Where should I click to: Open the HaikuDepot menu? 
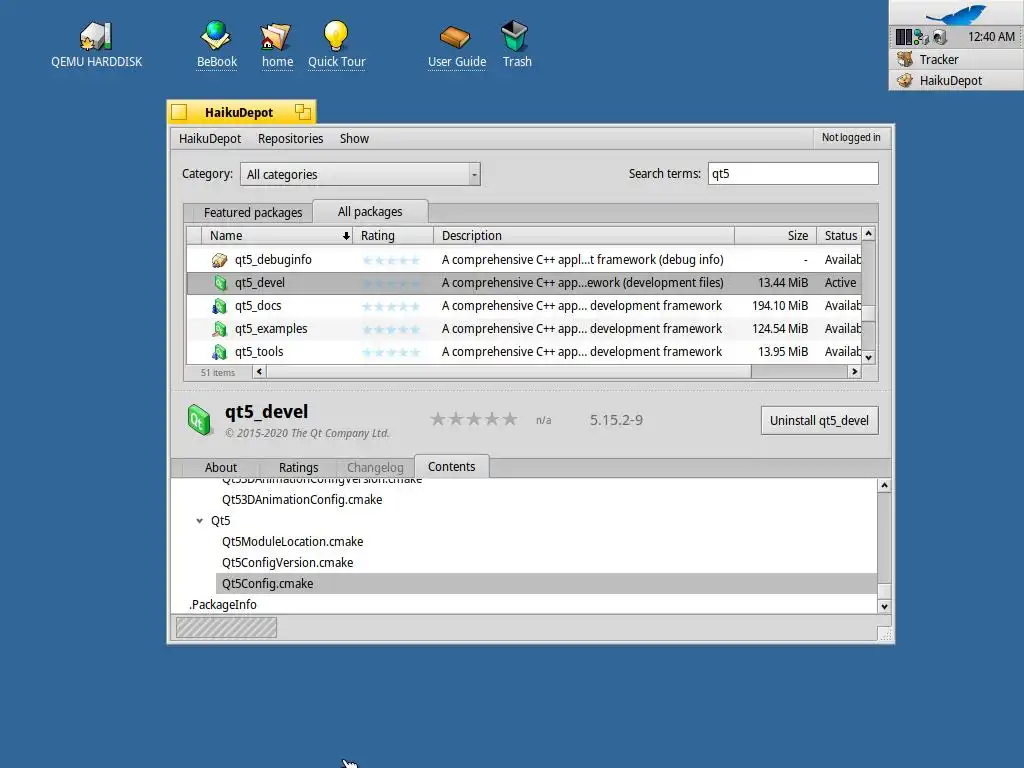click(210, 138)
